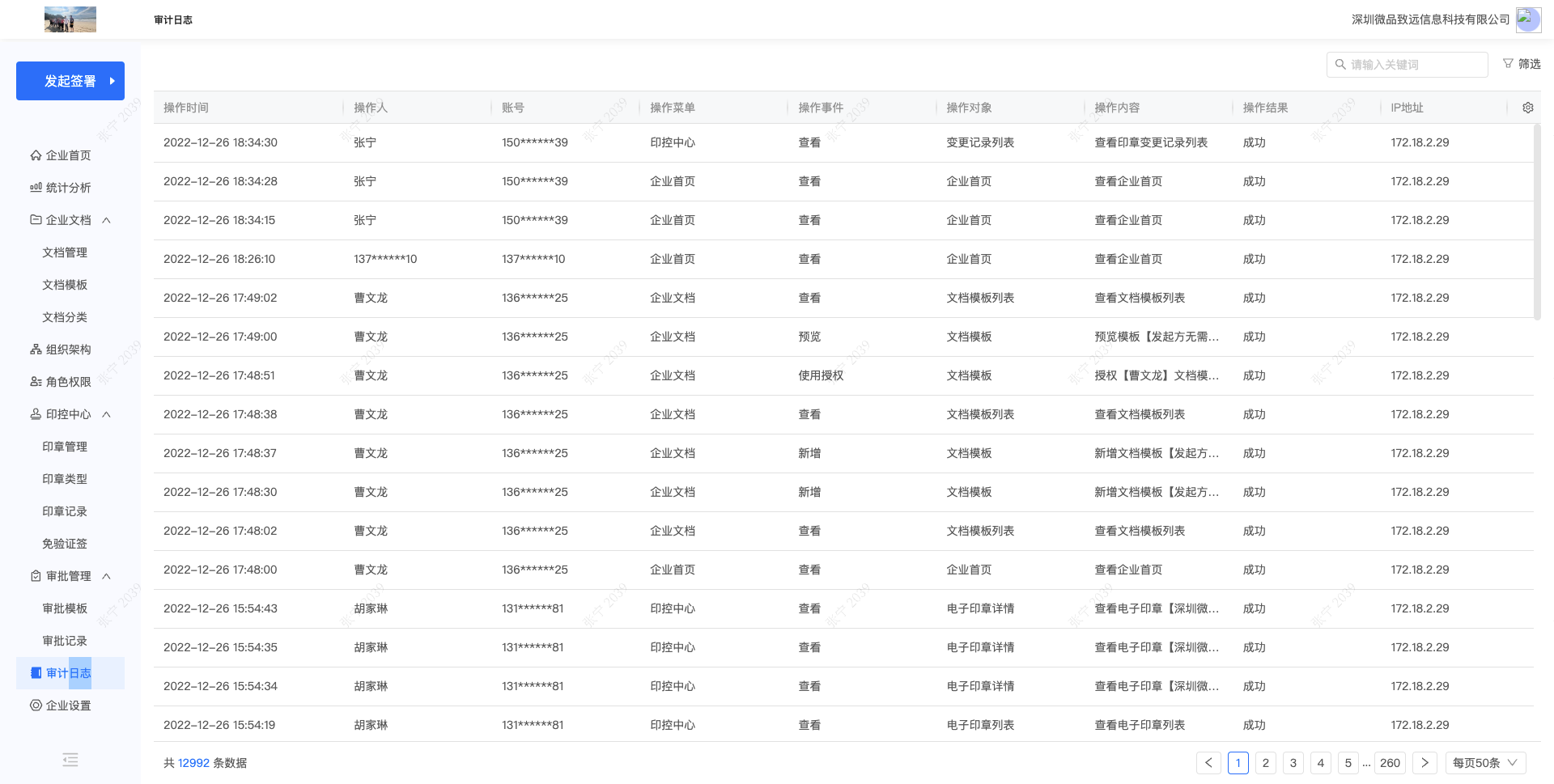Screen dimensions: 1554x784
Task: Go to page 4
Action: click(x=1321, y=763)
